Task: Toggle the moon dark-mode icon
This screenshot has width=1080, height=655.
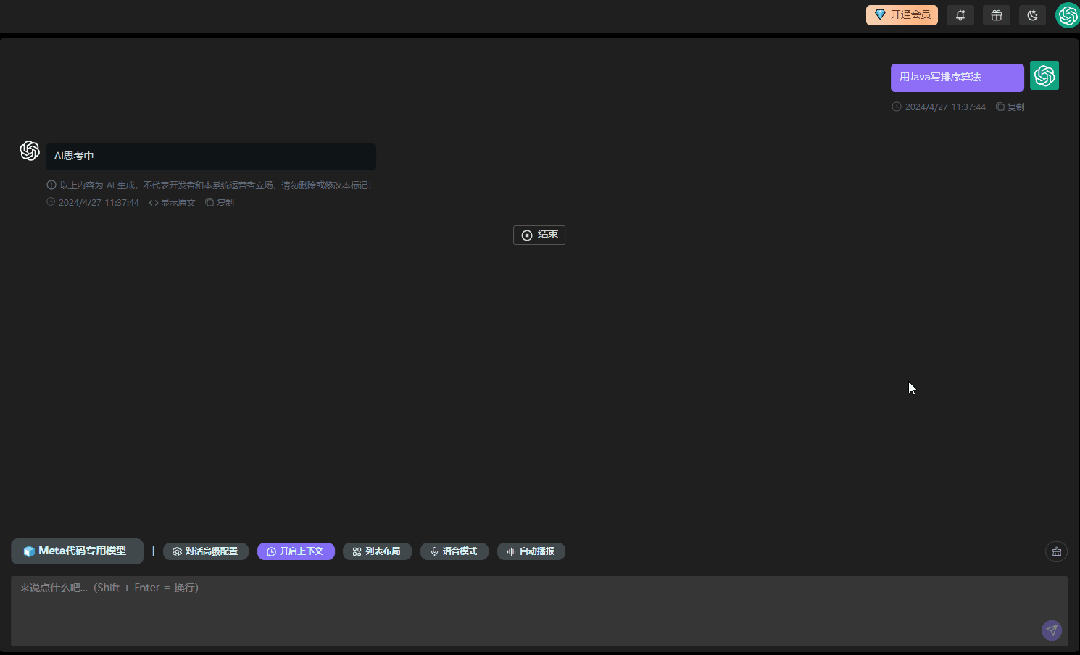Action: [1032, 14]
